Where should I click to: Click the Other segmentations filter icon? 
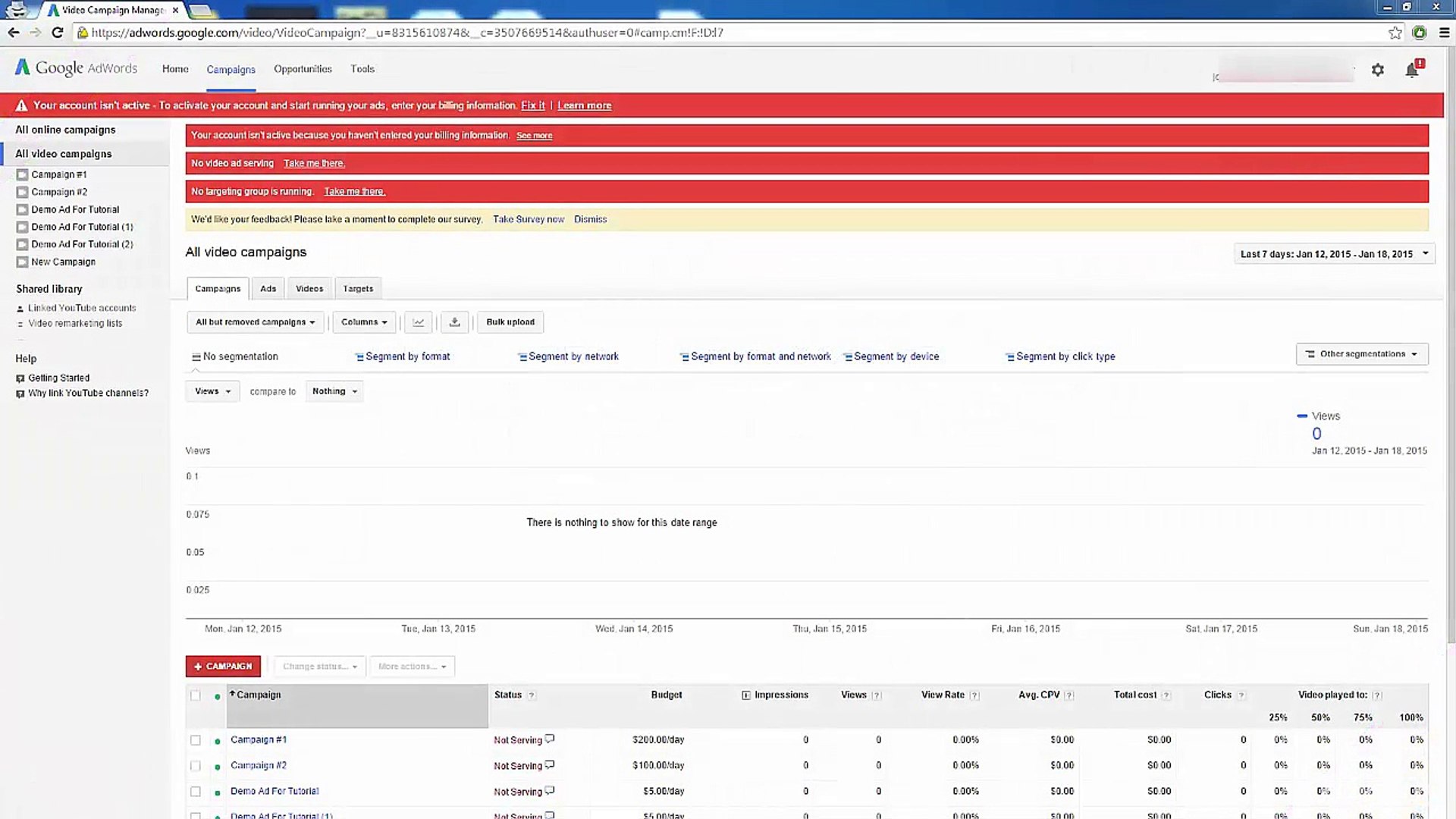[x=1310, y=353]
